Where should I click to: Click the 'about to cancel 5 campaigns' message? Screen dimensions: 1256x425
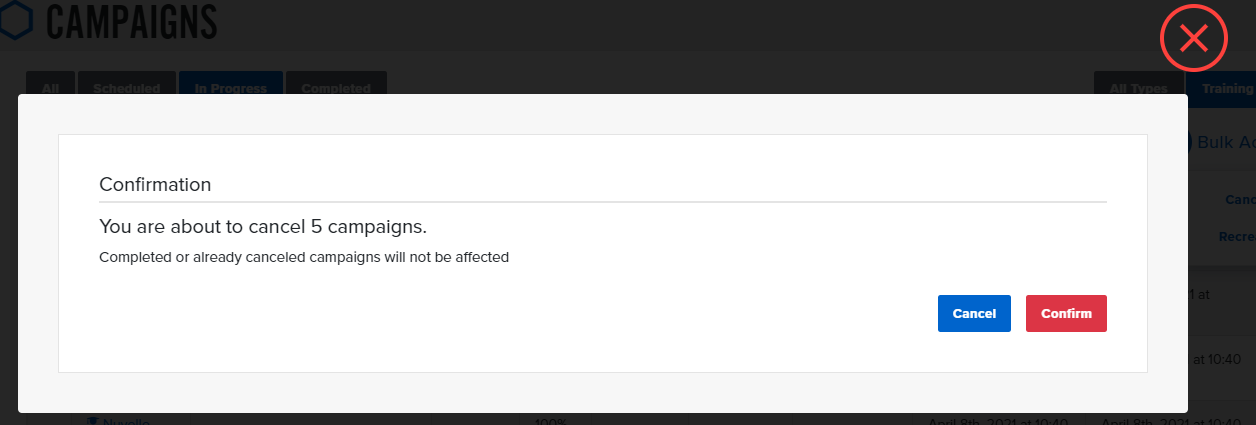pos(263,226)
